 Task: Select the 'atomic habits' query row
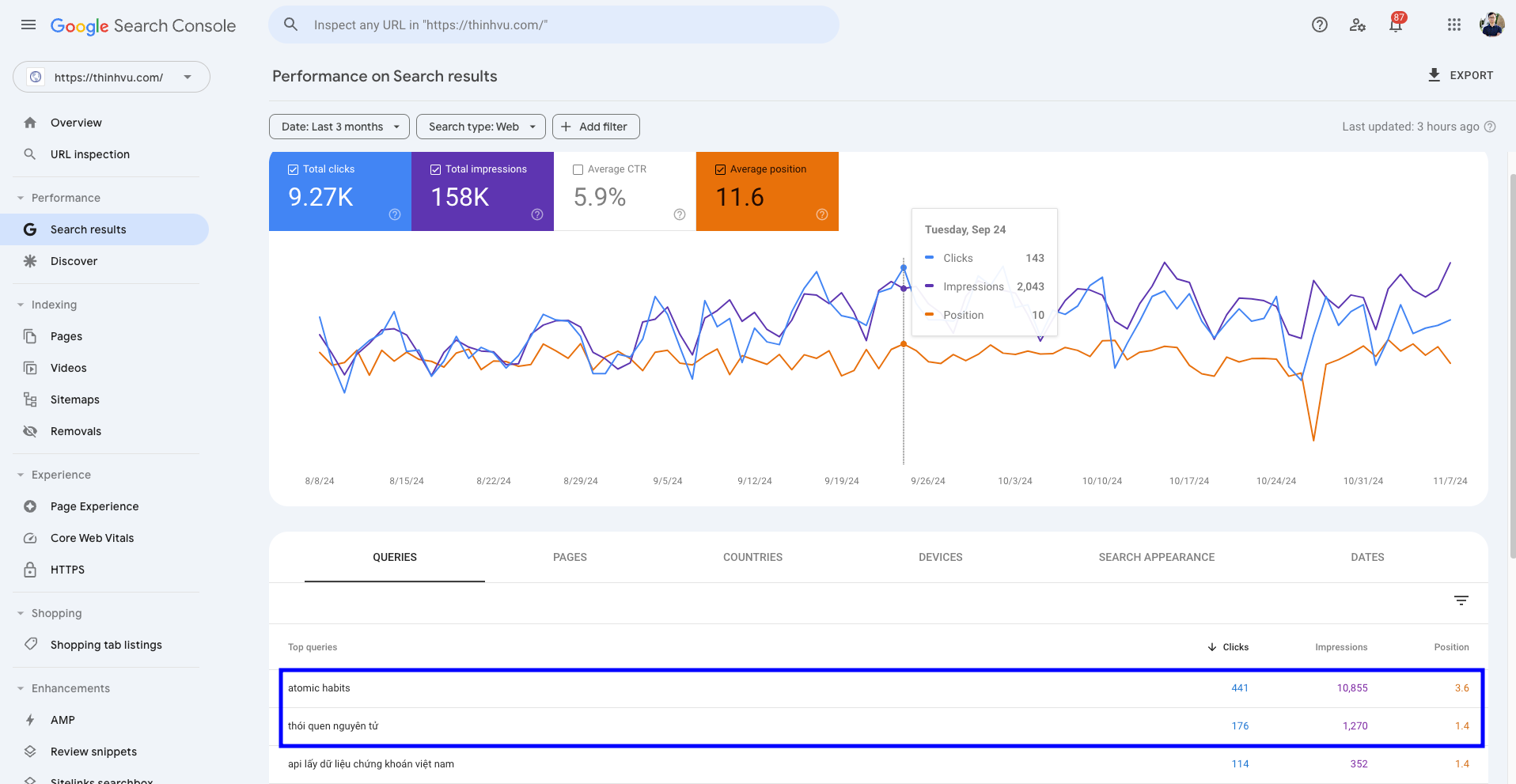[878, 688]
